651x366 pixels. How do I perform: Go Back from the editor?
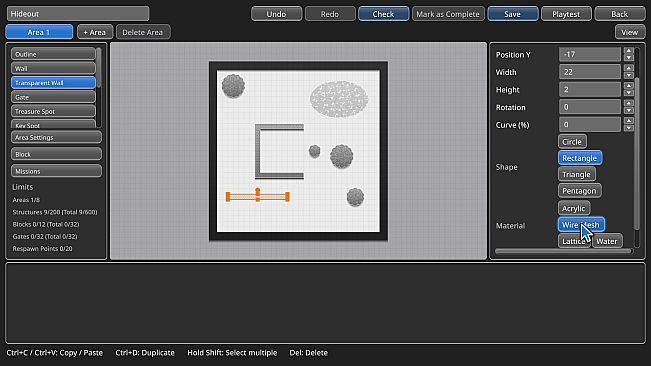[x=619, y=14]
